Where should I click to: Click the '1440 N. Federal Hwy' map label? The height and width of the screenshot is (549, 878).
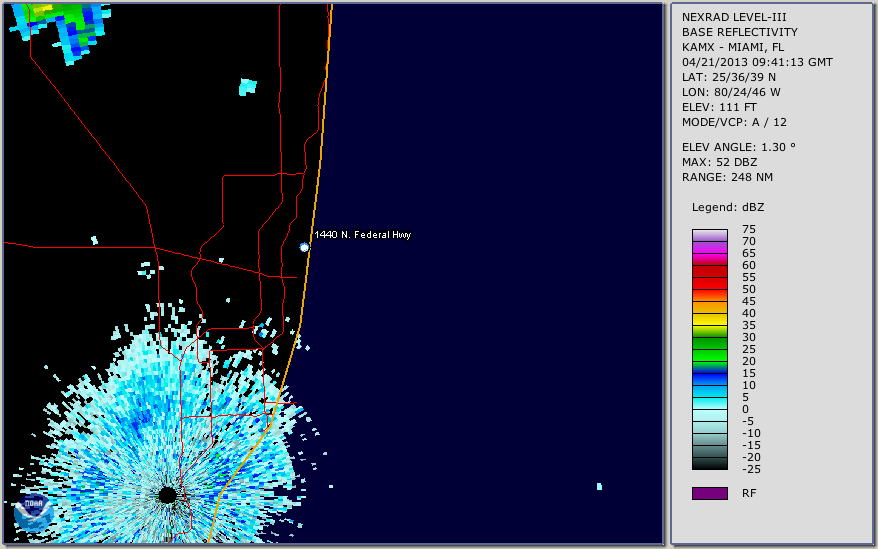tap(363, 235)
